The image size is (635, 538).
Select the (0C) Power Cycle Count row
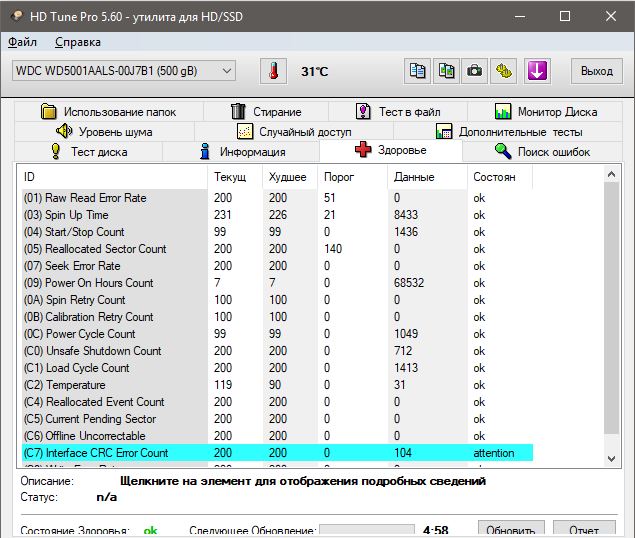(277, 334)
